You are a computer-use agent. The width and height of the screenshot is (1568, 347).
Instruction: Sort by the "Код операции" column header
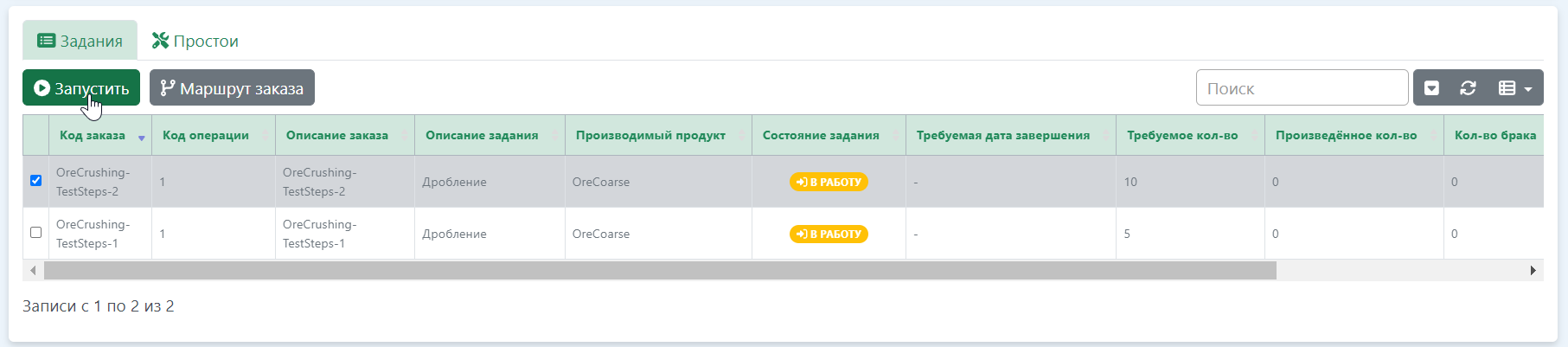point(206,136)
